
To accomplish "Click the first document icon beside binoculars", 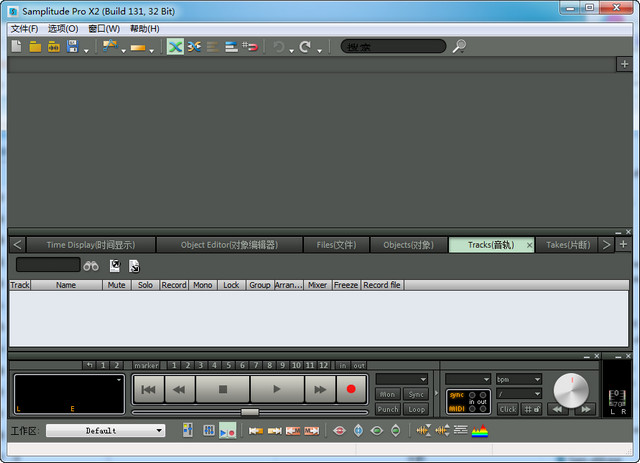I will tap(115, 266).
